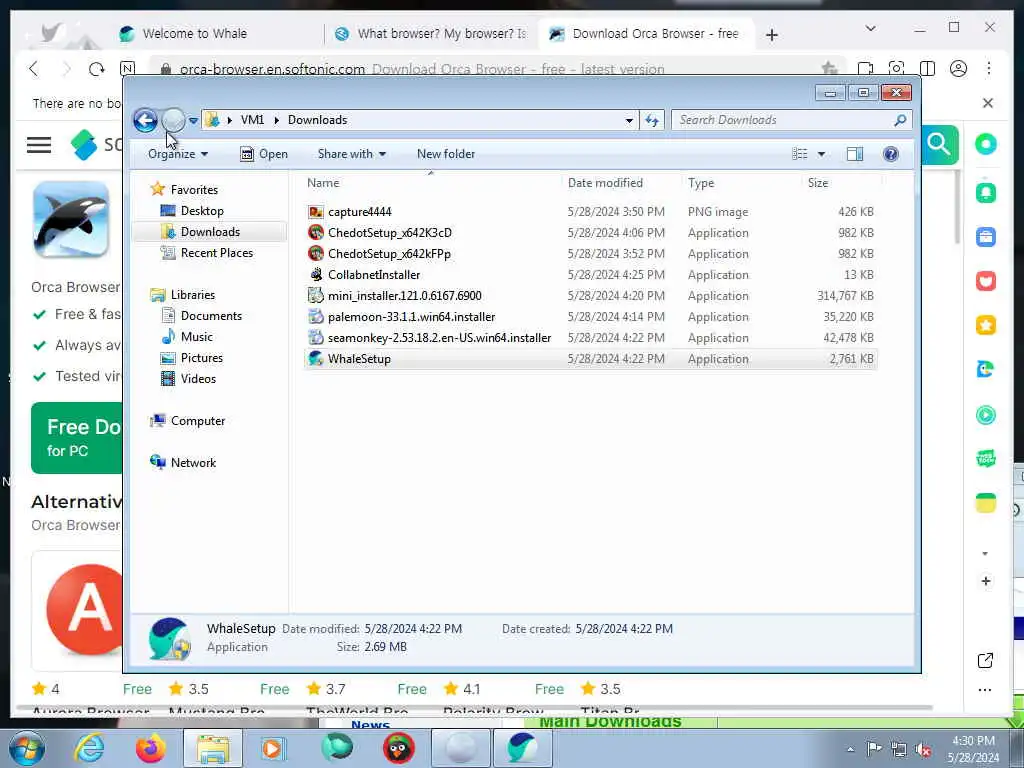Open Whale profile account icon

click(x=958, y=68)
